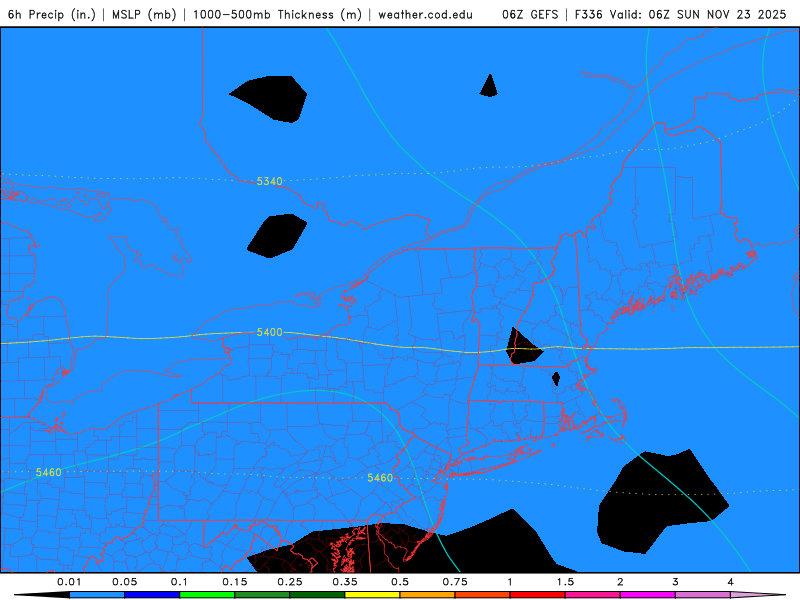Click the "6h Precip (in.)" title text
Viewport: 800px width, 600px height.
52,15
